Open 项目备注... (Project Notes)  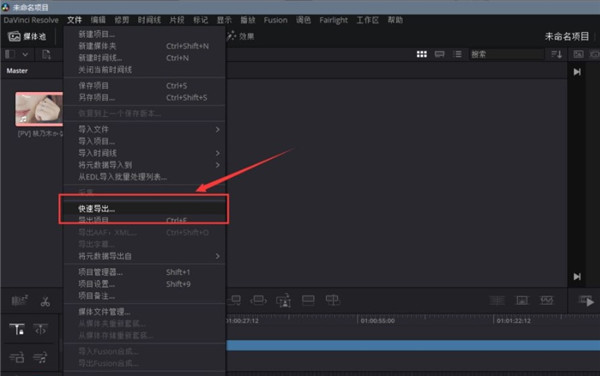[x=145, y=296]
